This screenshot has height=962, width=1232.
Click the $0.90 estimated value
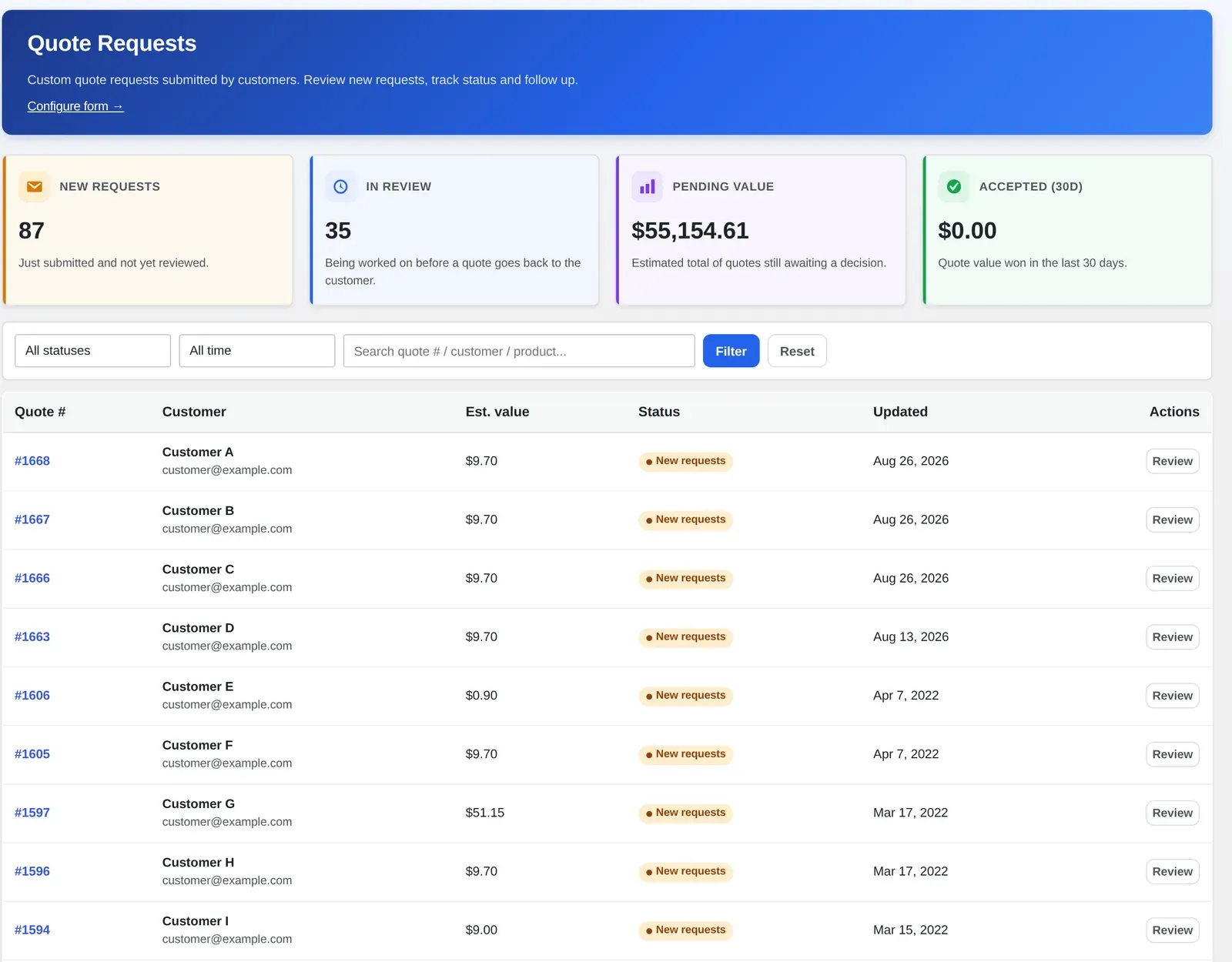click(481, 695)
